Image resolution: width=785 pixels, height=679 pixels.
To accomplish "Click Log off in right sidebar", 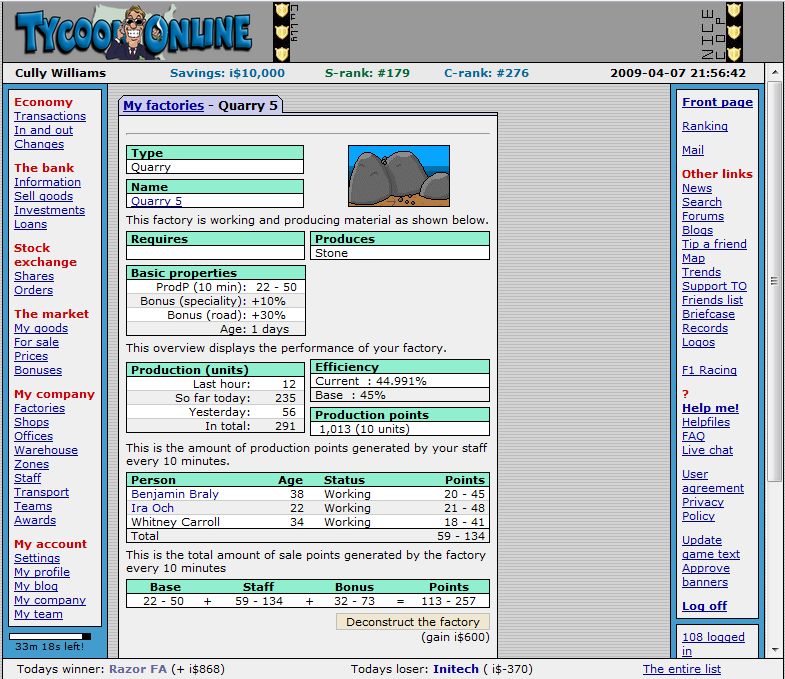I will [704, 606].
